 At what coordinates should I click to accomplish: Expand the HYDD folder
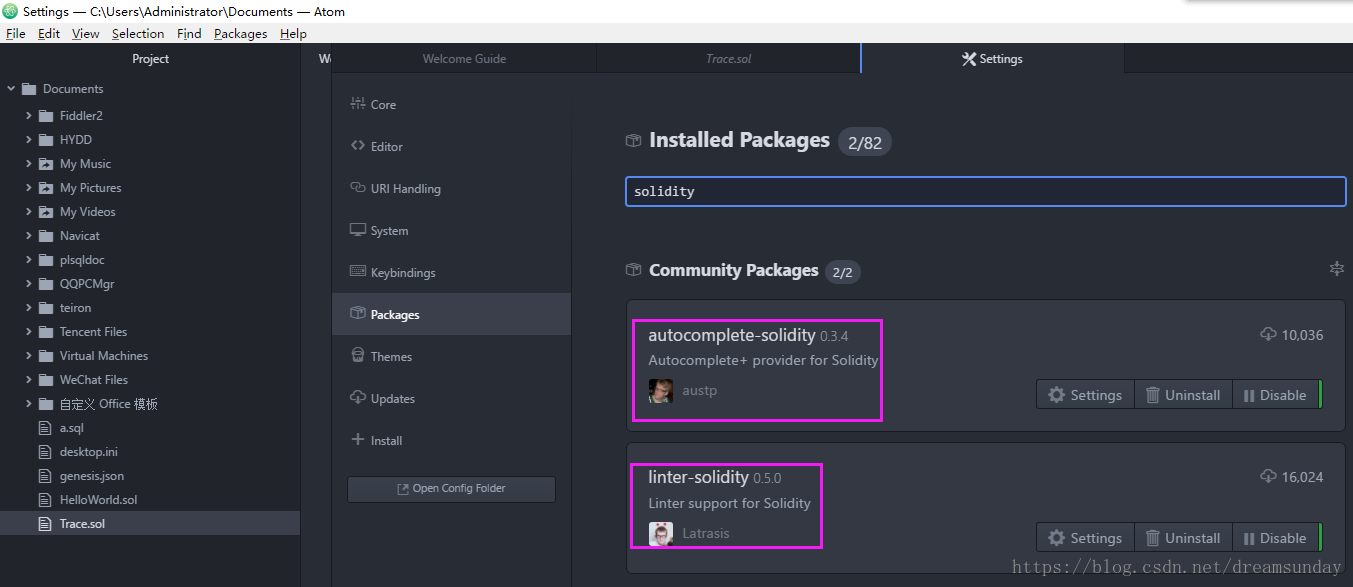click(29, 140)
